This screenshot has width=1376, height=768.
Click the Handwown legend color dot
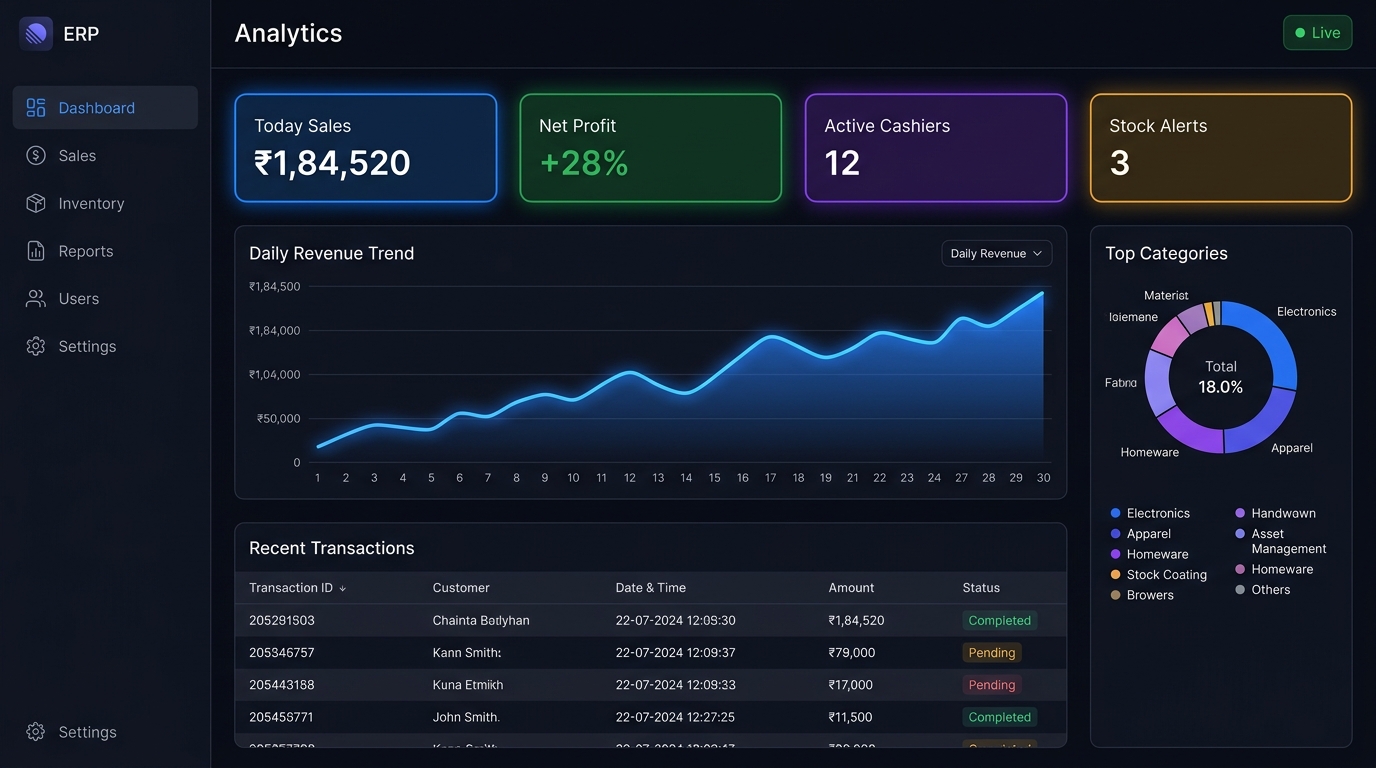[x=1240, y=513]
